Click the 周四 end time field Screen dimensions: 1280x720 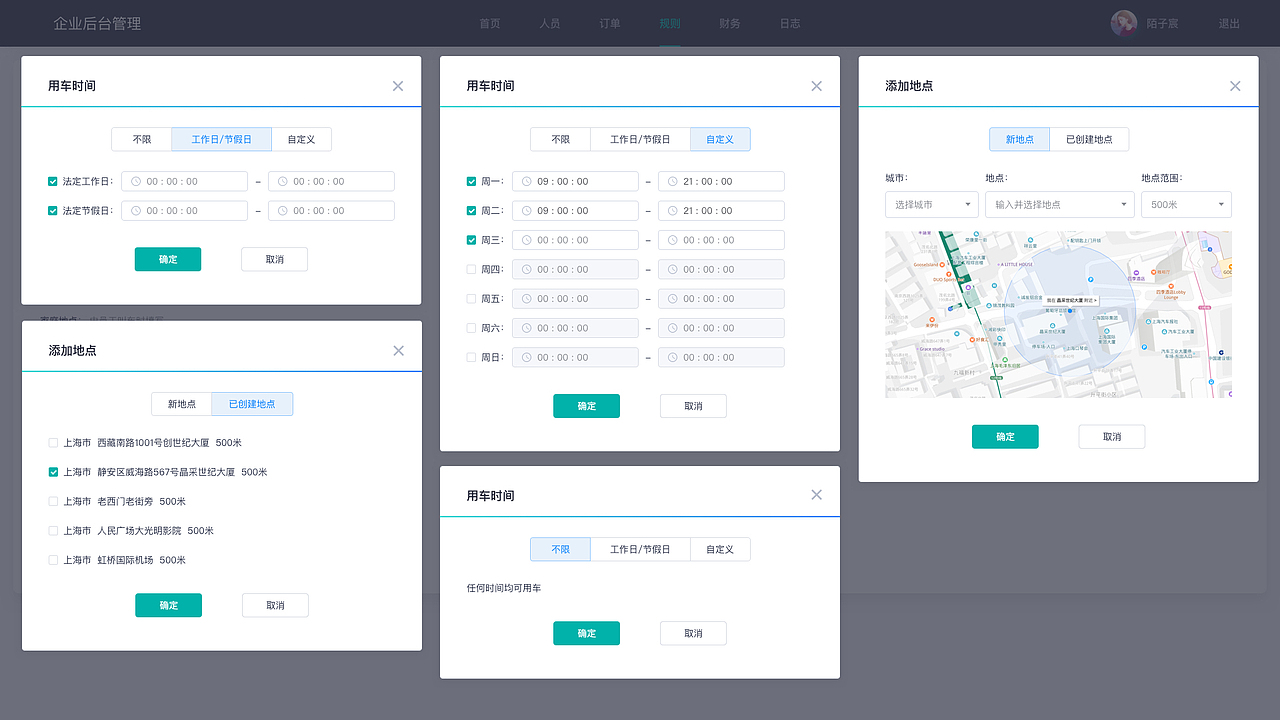(721, 269)
